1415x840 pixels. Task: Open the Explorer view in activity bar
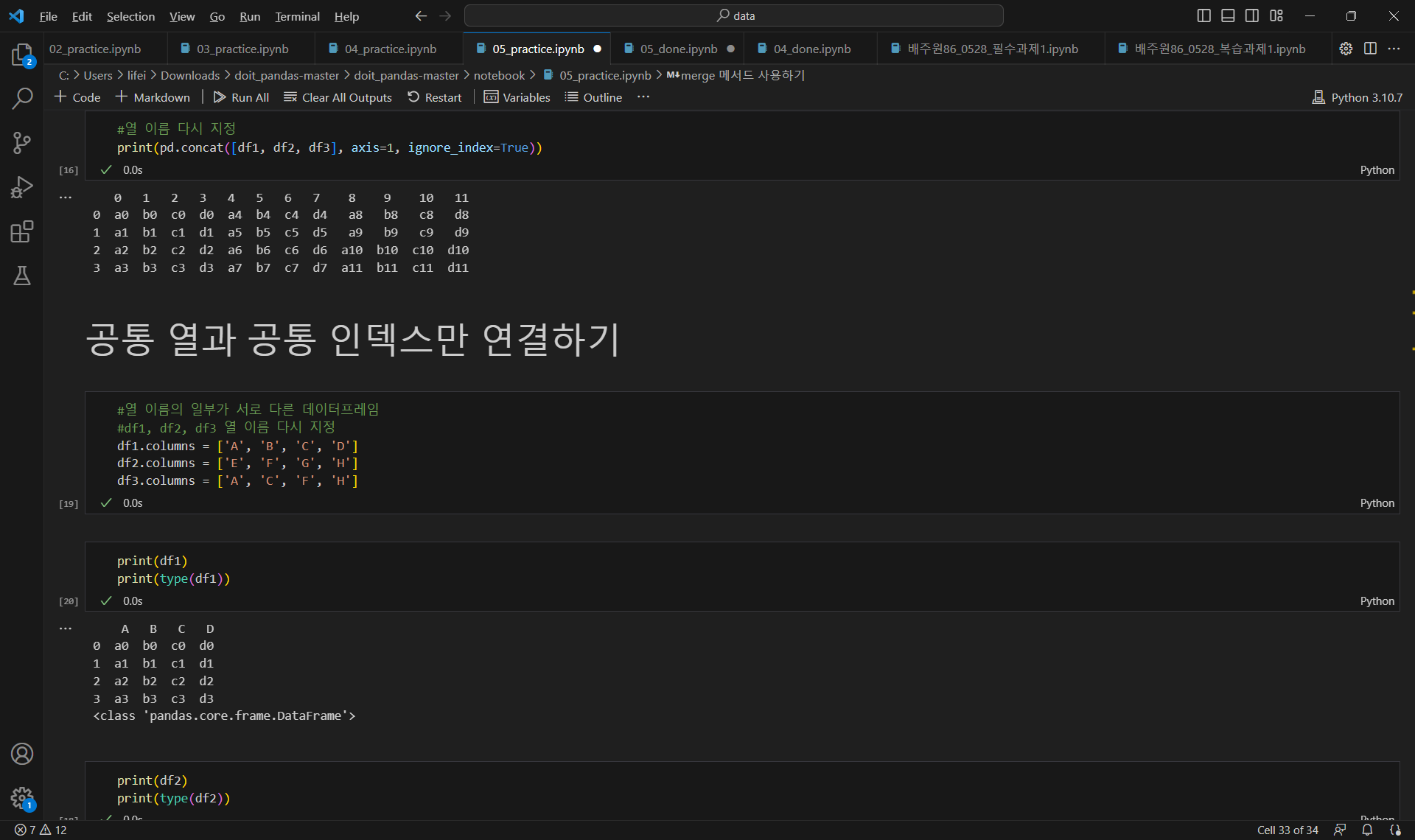click(22, 55)
